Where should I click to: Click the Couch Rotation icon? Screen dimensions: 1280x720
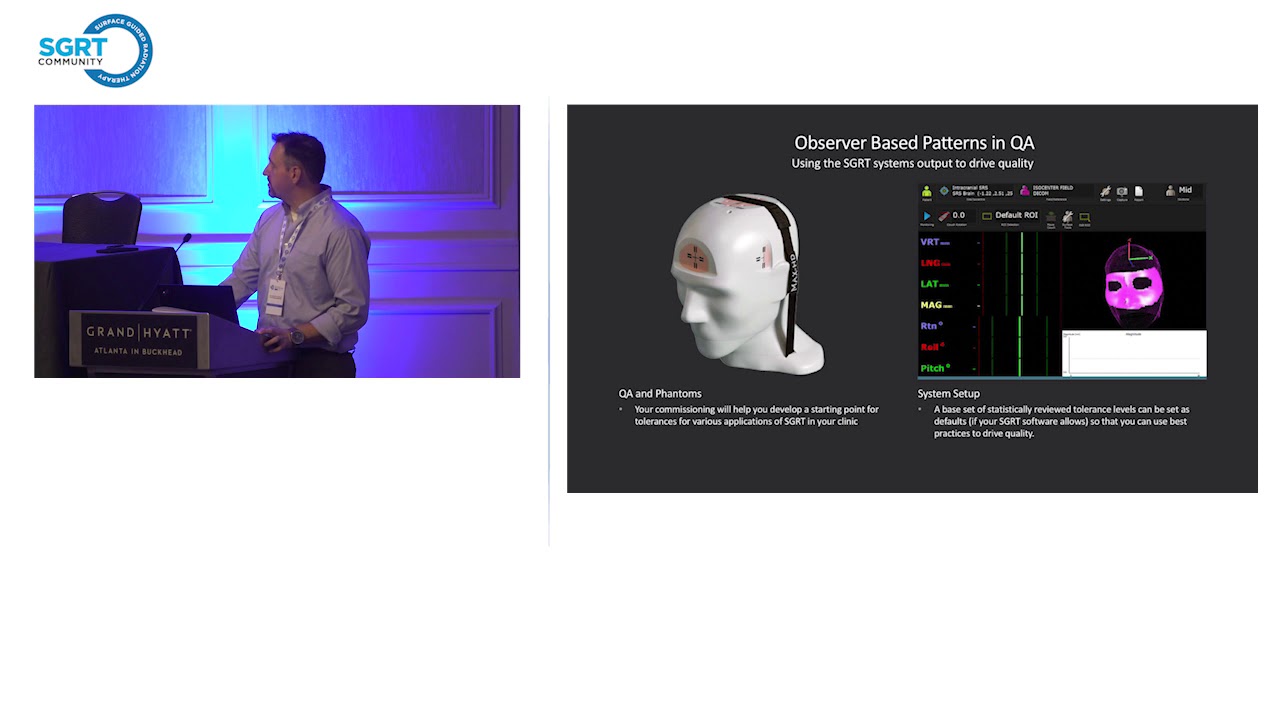[x=944, y=216]
